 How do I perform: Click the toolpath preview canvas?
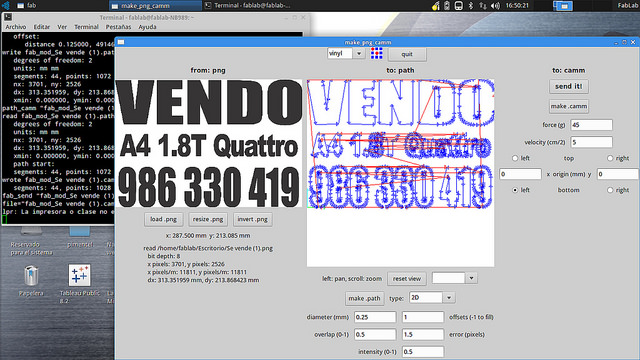(x=400, y=173)
